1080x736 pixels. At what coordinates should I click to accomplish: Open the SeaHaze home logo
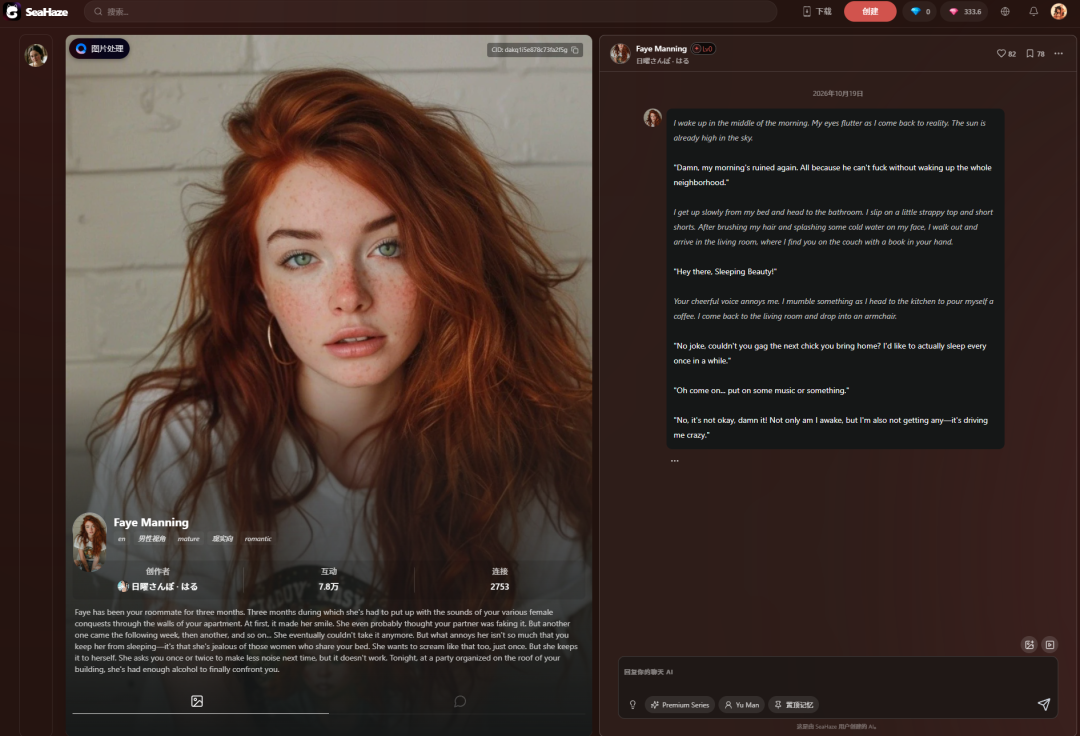tap(37, 12)
